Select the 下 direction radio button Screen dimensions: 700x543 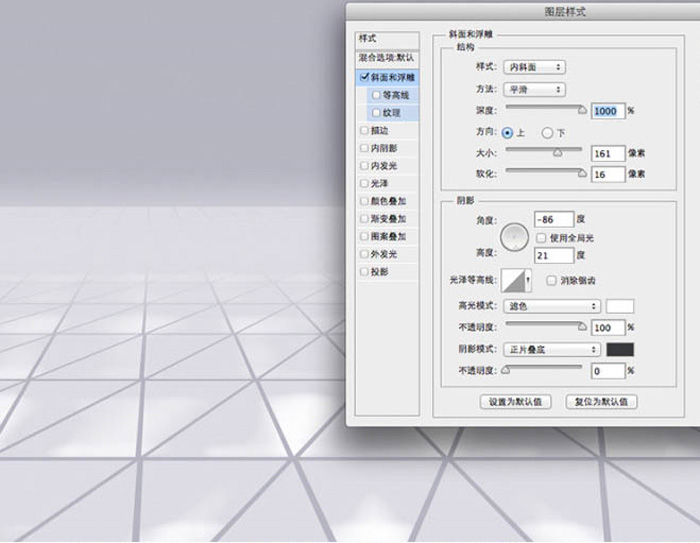547,132
